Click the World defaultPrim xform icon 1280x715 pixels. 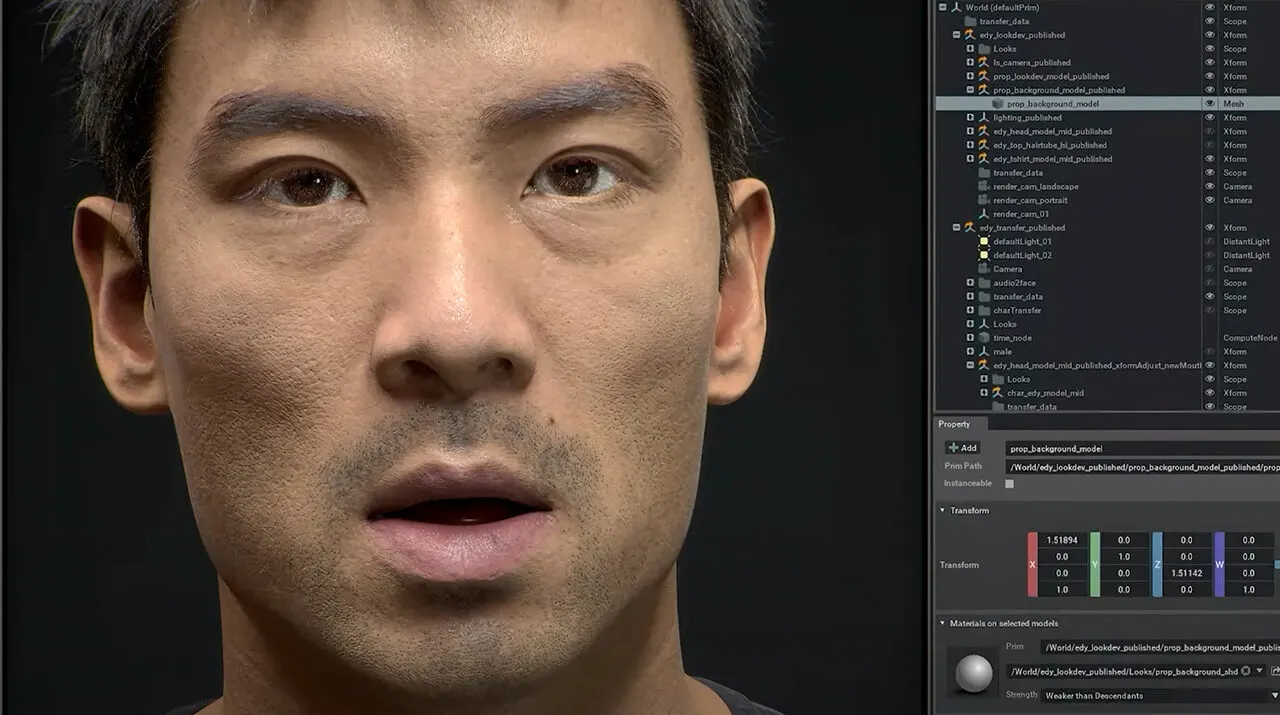pos(956,7)
